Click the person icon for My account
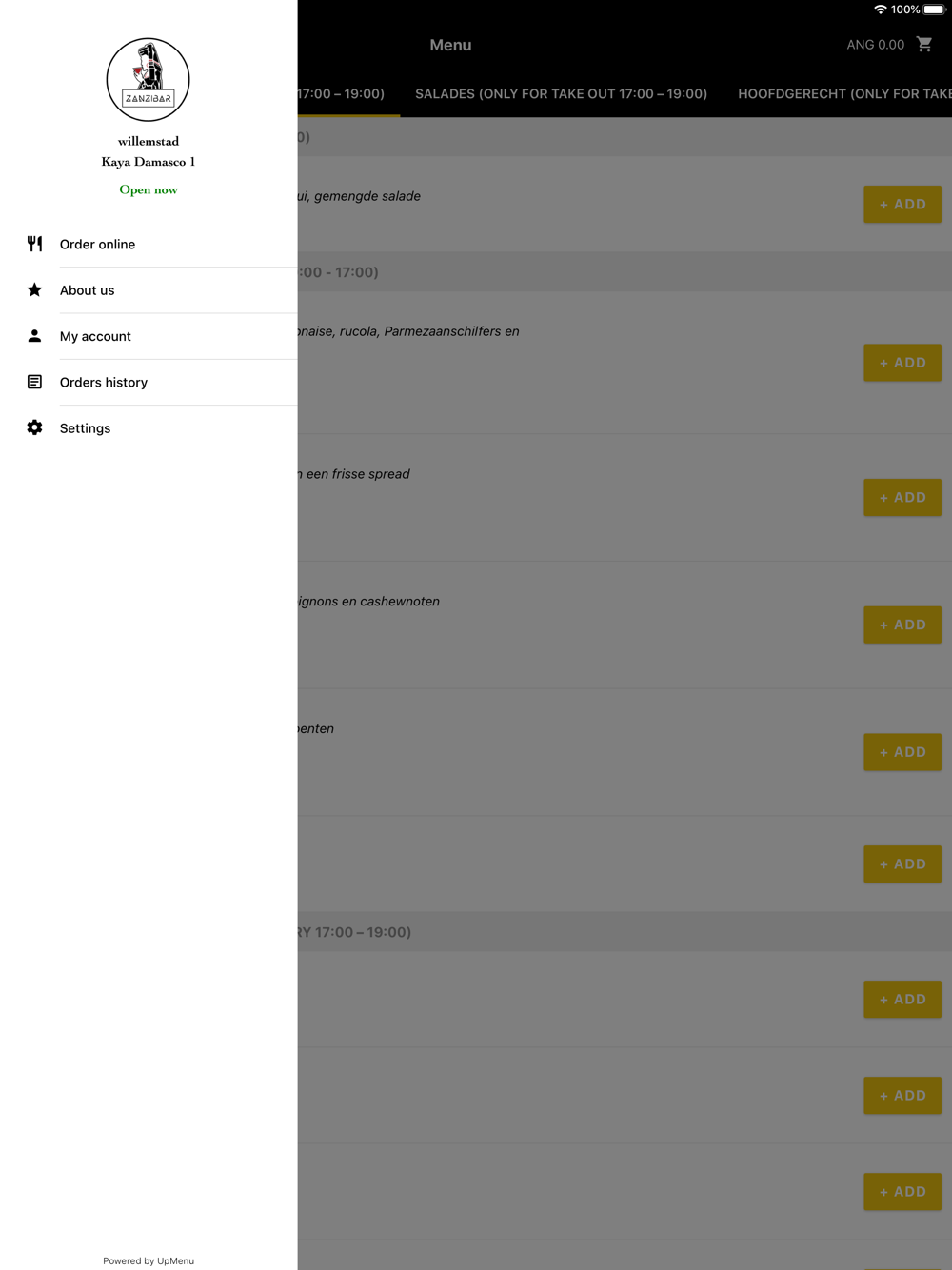 click(34, 336)
